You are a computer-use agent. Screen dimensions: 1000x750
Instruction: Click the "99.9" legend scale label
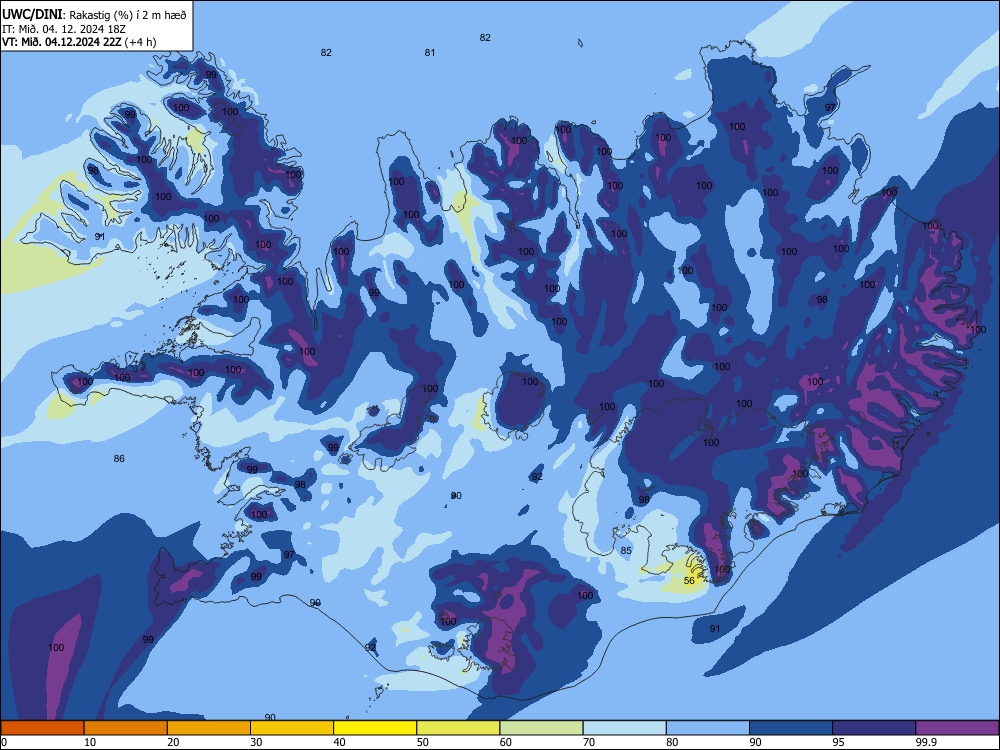pos(926,742)
